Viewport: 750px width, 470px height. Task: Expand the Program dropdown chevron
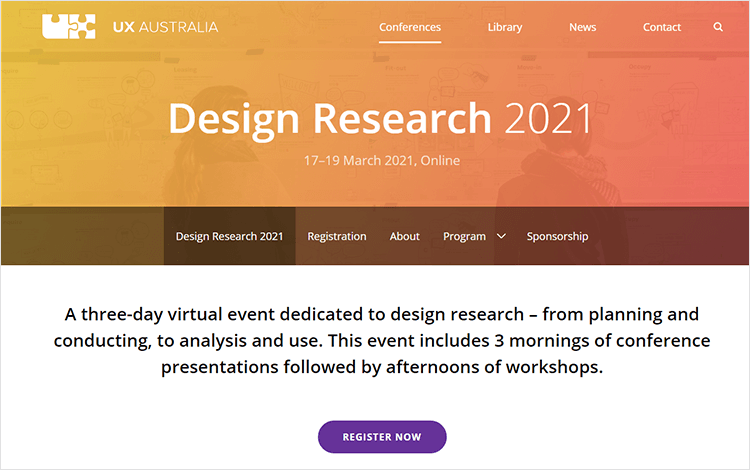pyautogui.click(x=501, y=236)
